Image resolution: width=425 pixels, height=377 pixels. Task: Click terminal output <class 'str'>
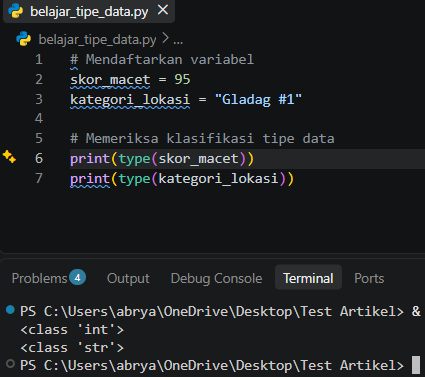coord(72,348)
